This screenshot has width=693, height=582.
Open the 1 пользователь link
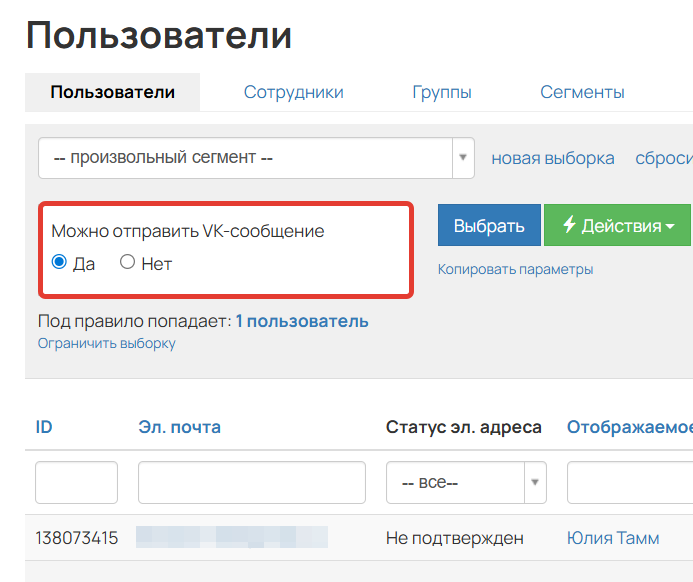(302, 321)
